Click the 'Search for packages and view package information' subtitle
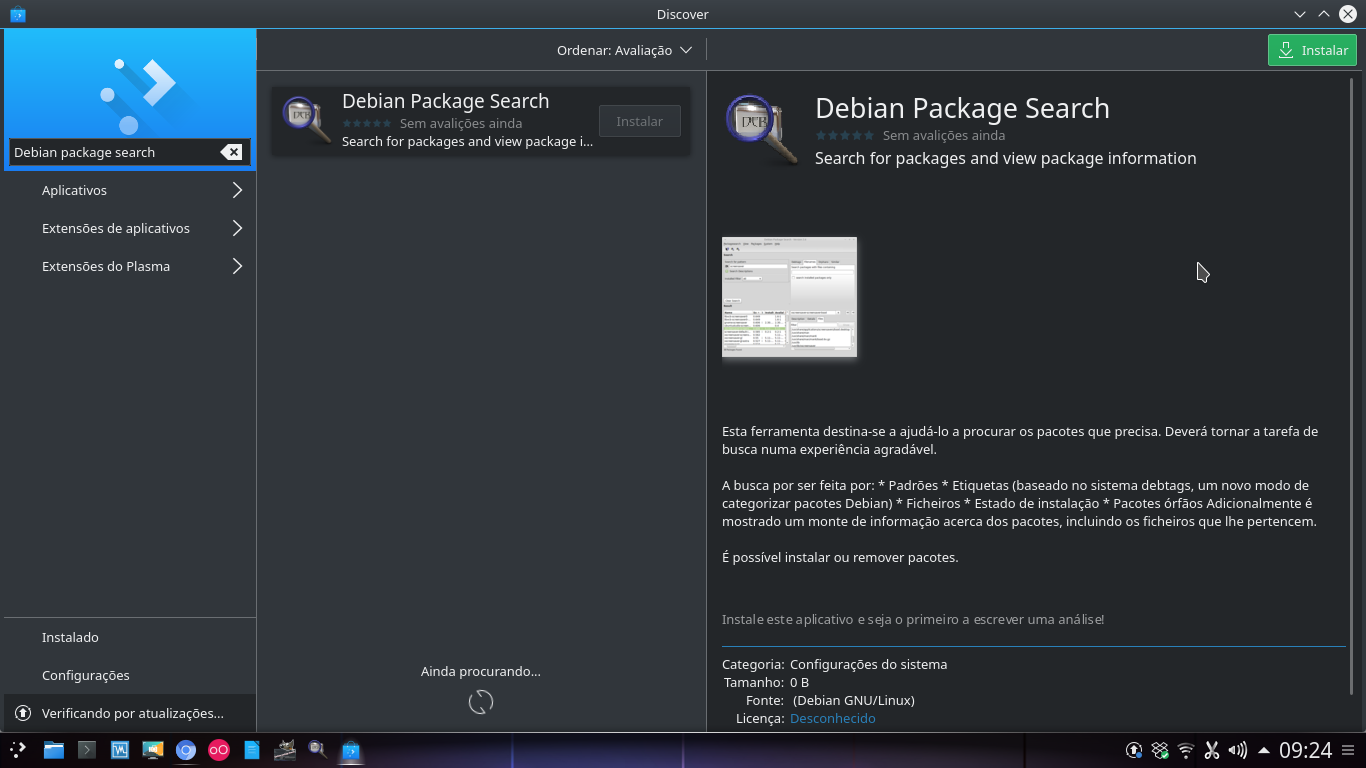Image resolution: width=1366 pixels, height=768 pixels. point(1005,158)
